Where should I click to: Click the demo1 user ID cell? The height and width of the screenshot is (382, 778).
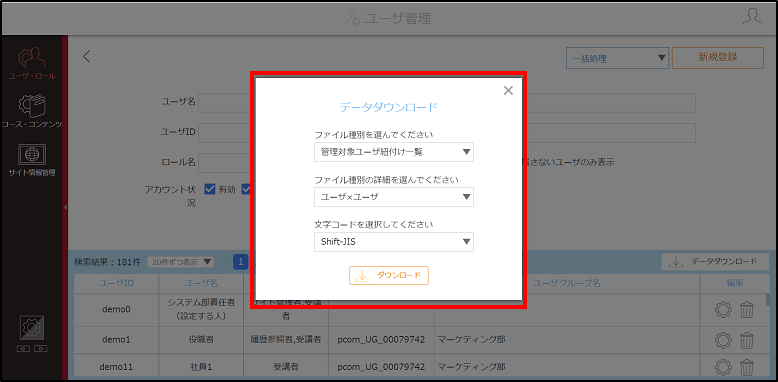coord(116,340)
